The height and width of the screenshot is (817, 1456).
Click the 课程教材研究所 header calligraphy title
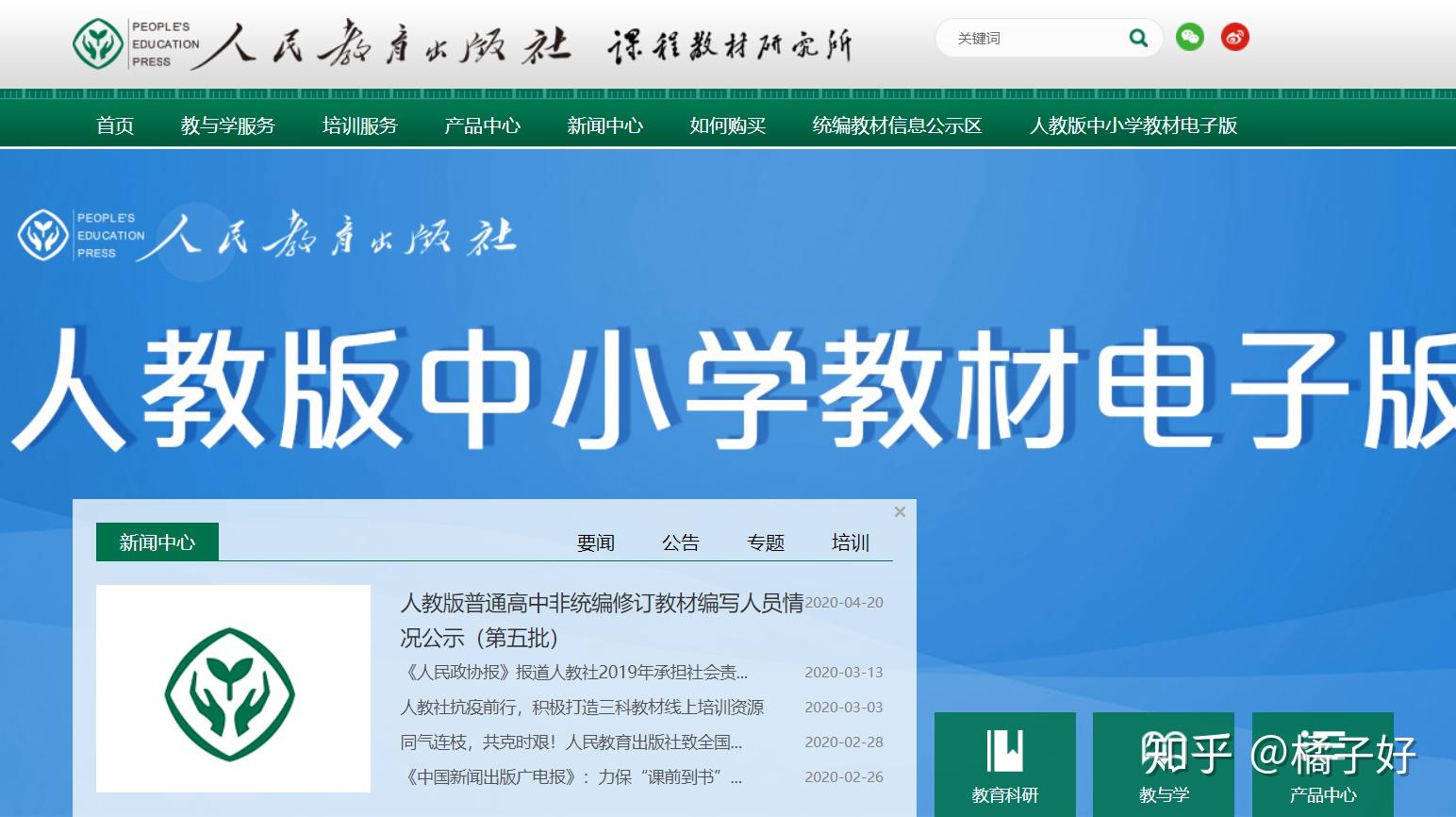(730, 45)
